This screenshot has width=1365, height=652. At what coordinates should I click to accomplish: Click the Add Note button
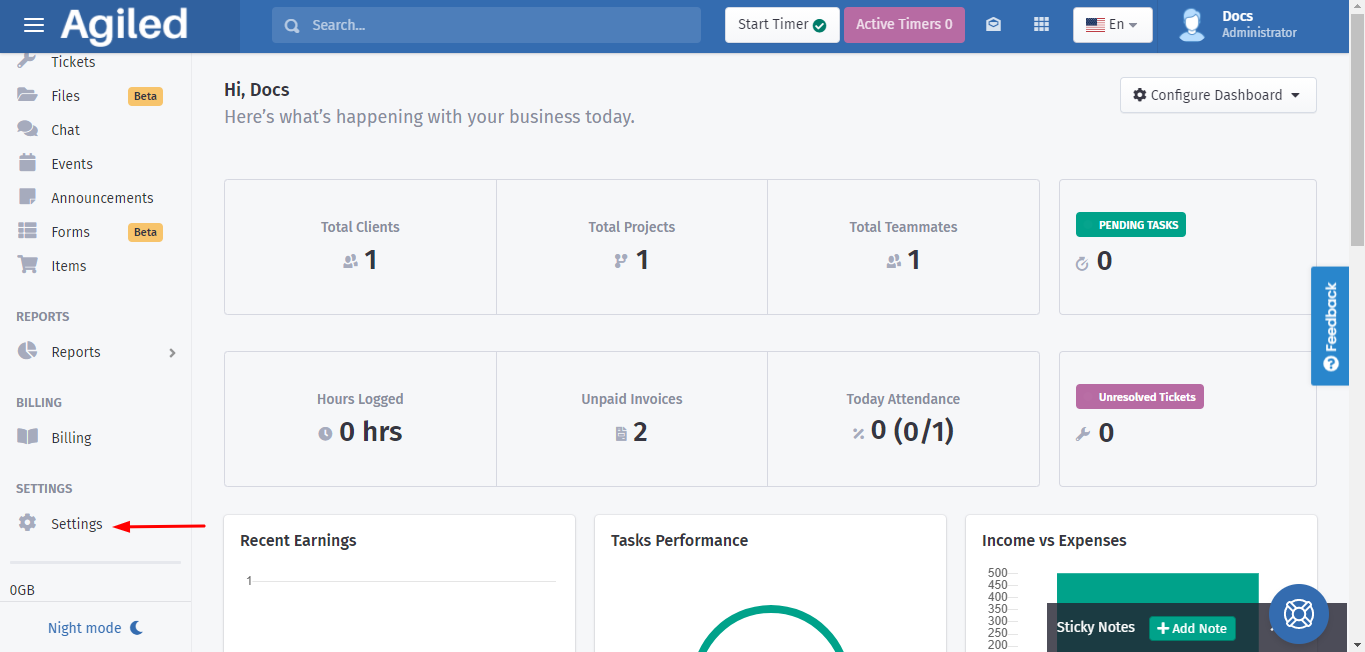coord(1191,628)
